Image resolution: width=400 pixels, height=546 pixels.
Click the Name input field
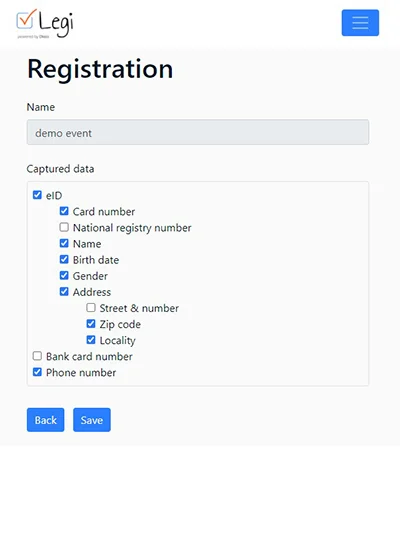(x=198, y=132)
